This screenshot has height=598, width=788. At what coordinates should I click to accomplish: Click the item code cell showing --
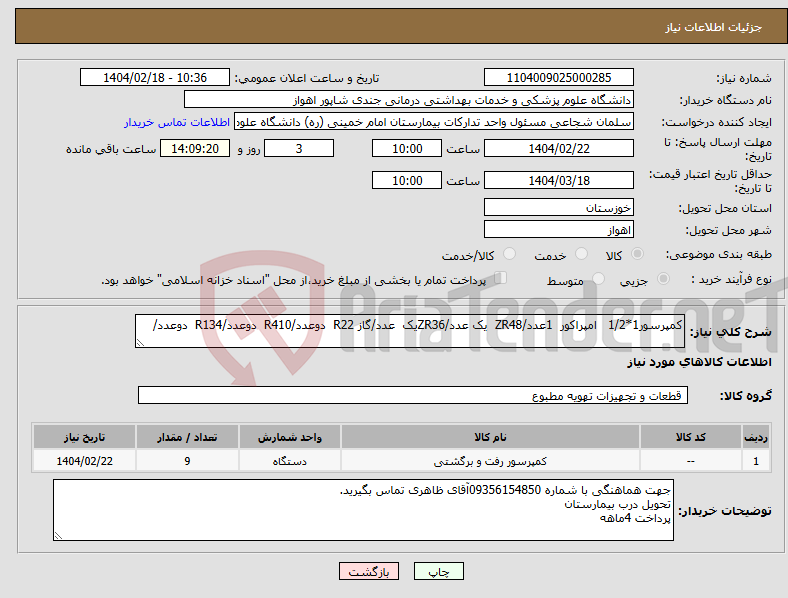coord(691,461)
